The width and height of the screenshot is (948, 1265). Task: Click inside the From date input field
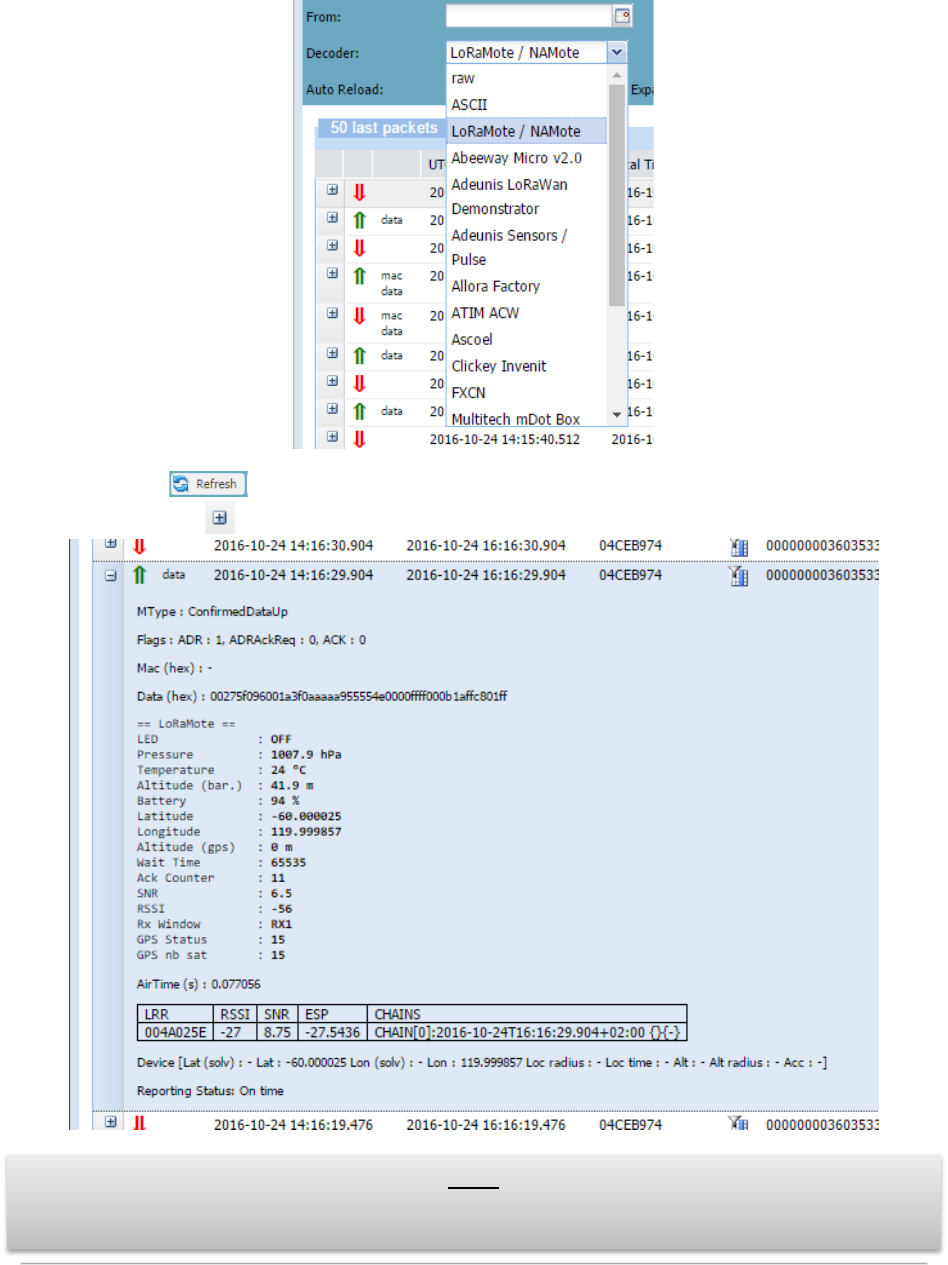coord(529,15)
